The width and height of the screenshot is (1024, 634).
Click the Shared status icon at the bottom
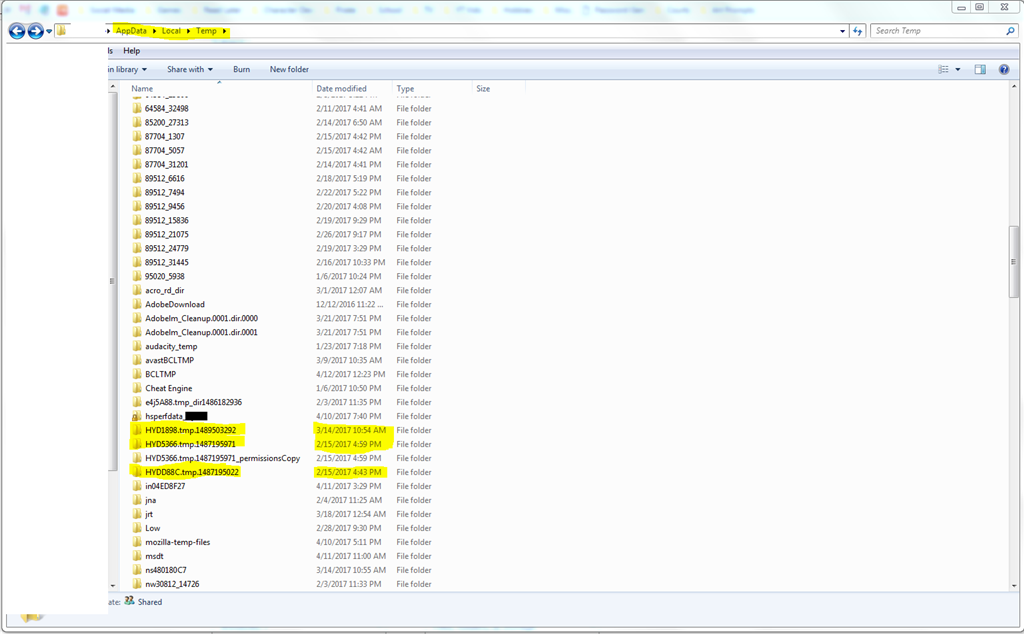(x=128, y=601)
